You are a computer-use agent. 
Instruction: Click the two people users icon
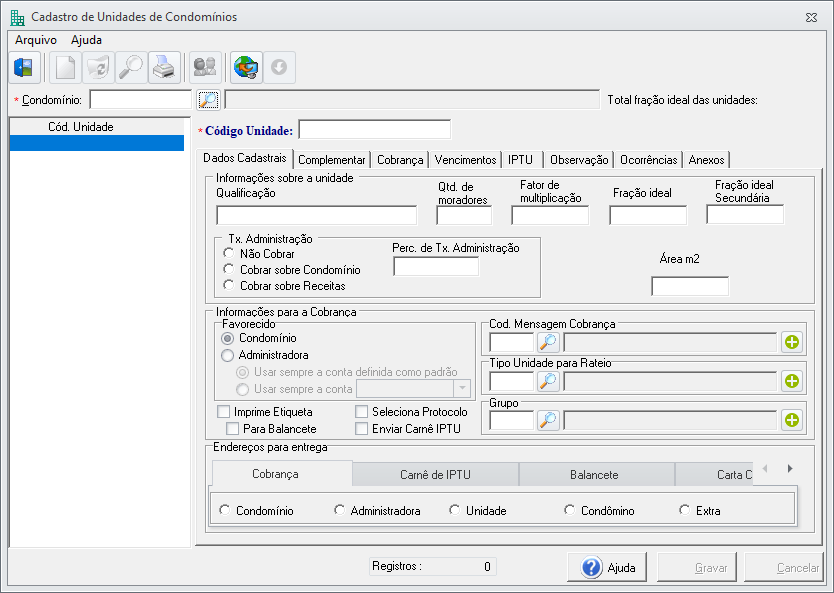tap(205, 68)
